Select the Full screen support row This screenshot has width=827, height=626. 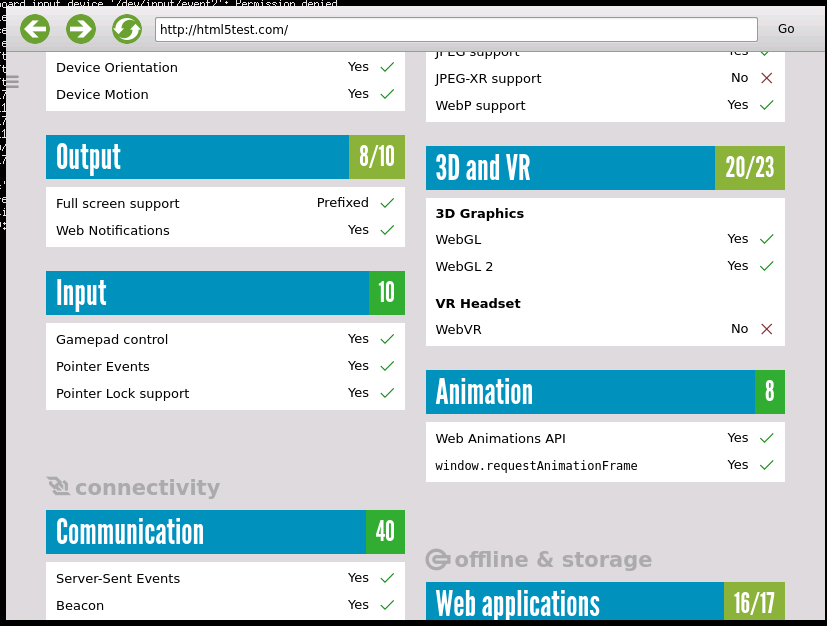[x=225, y=203]
